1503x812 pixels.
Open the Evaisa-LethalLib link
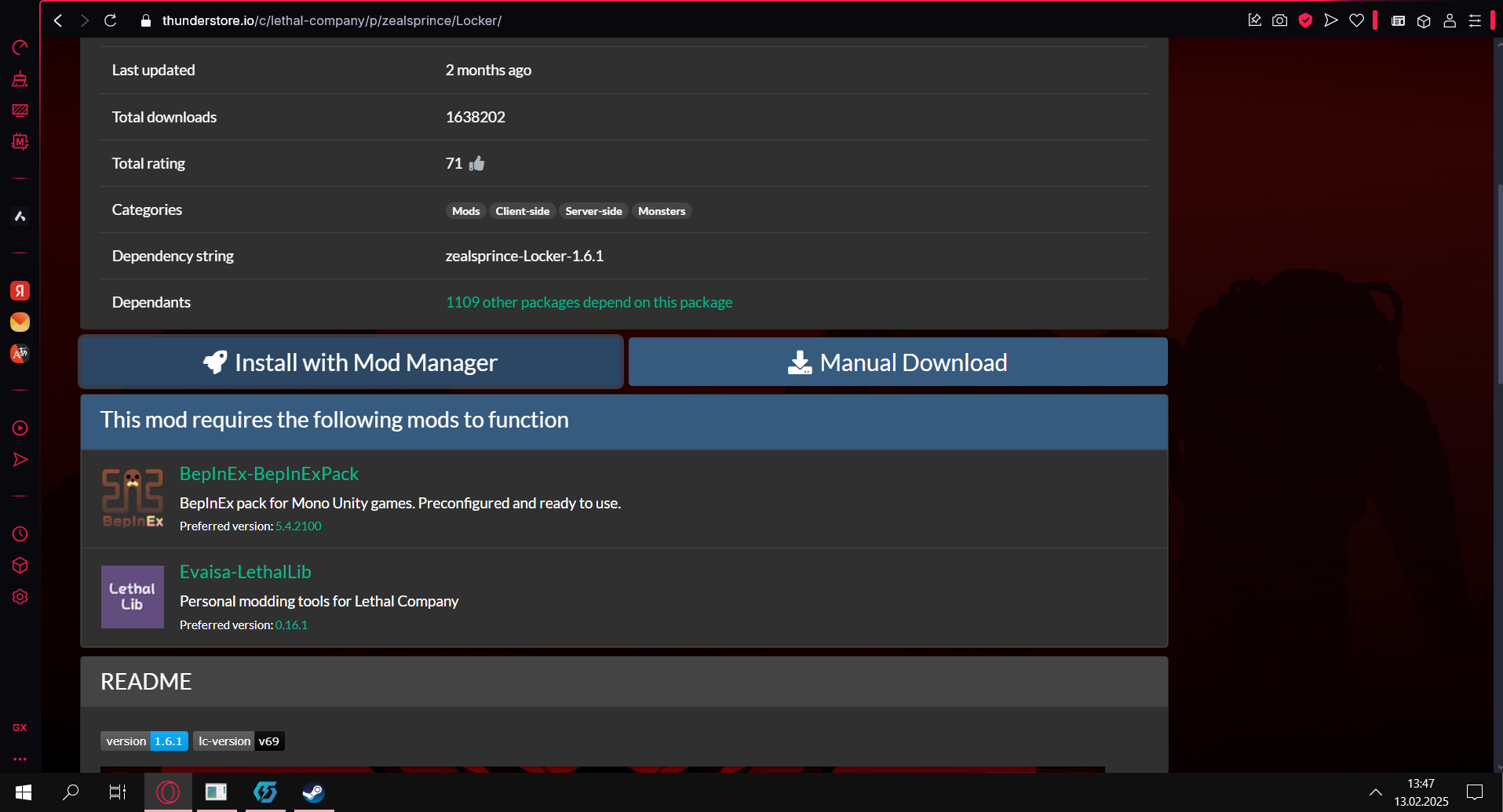[x=246, y=572]
